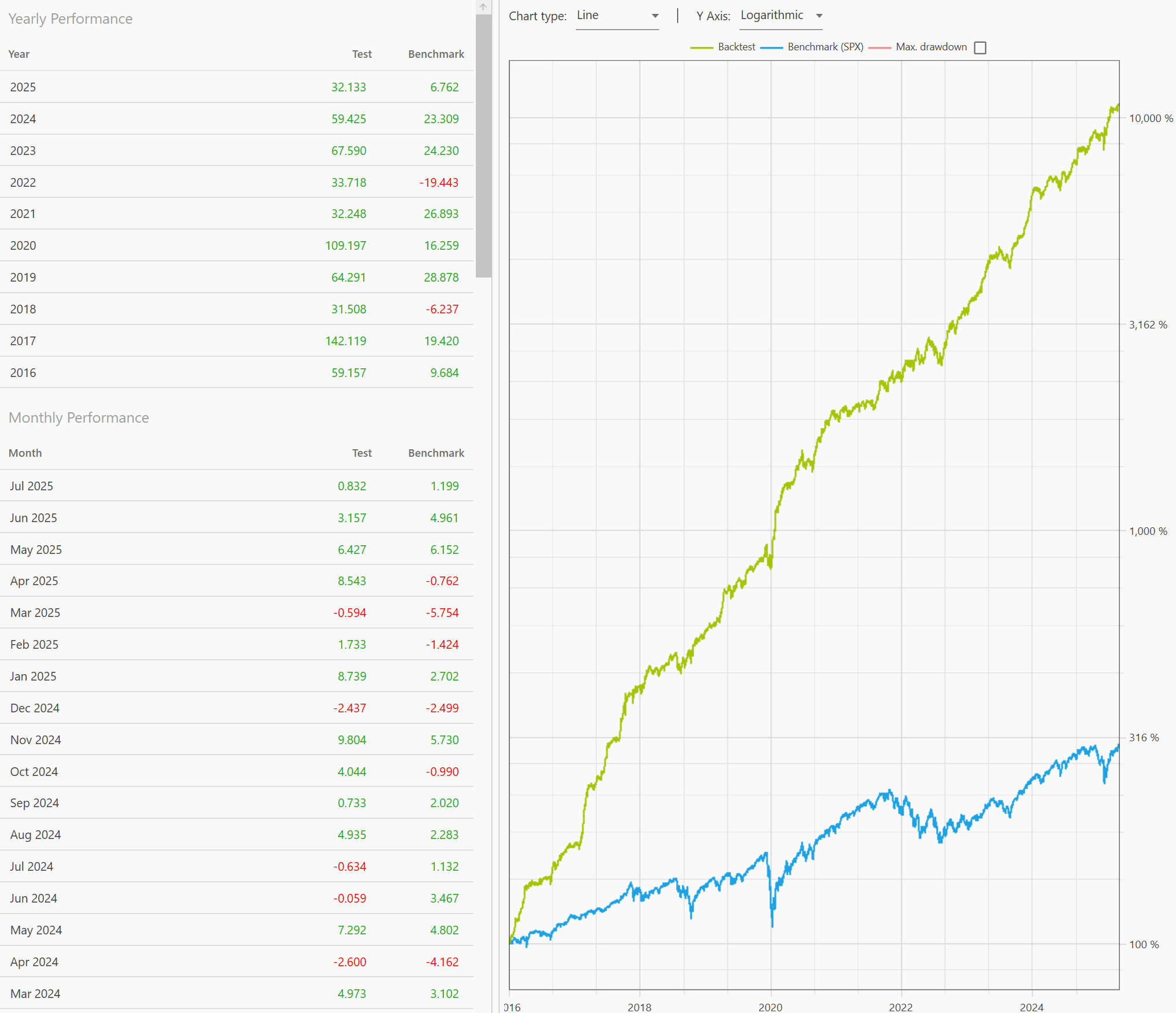
Task: Click the pink Max. drawdown legend line
Action: pyautogui.click(x=879, y=47)
